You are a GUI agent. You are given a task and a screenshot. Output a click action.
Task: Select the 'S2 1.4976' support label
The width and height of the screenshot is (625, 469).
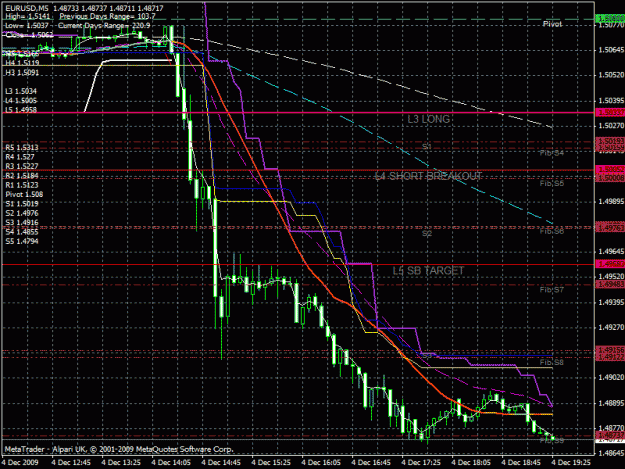22,213
